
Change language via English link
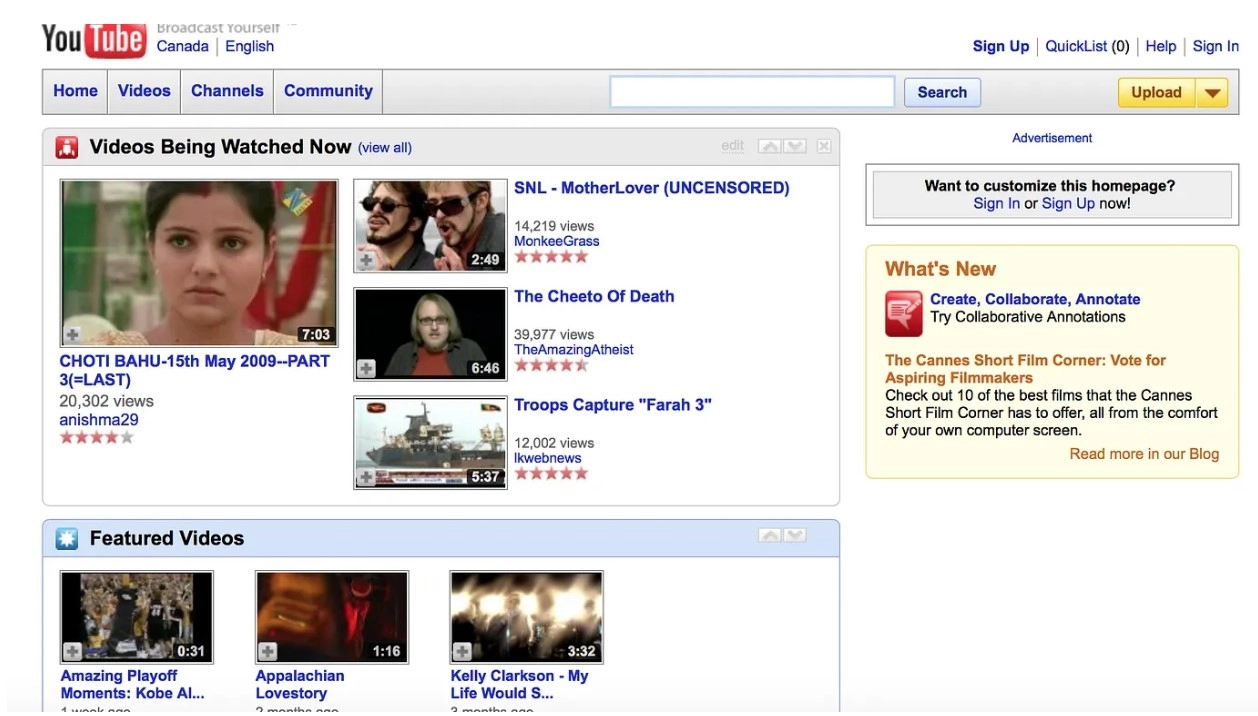point(250,46)
